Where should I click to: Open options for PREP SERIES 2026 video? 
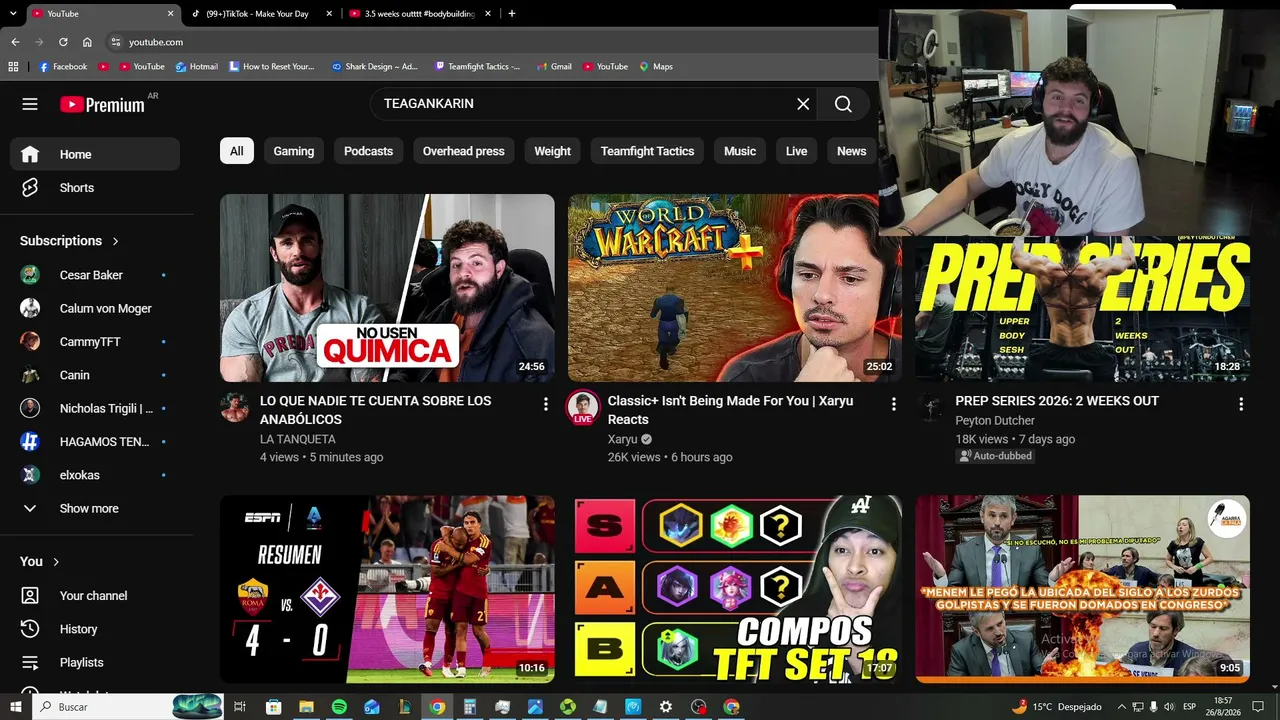(x=1241, y=404)
